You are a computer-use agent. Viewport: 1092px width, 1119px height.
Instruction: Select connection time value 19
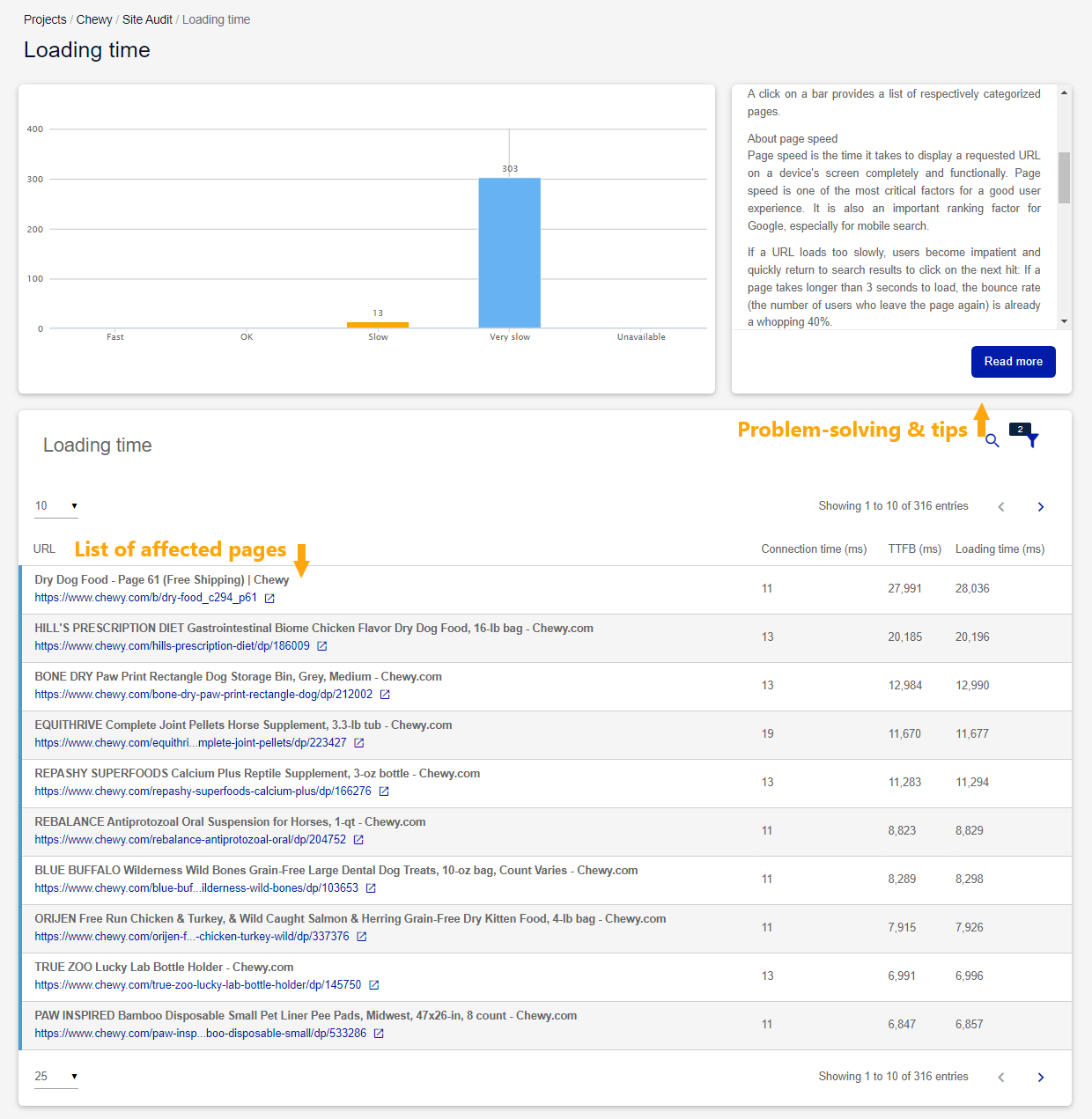click(x=768, y=734)
